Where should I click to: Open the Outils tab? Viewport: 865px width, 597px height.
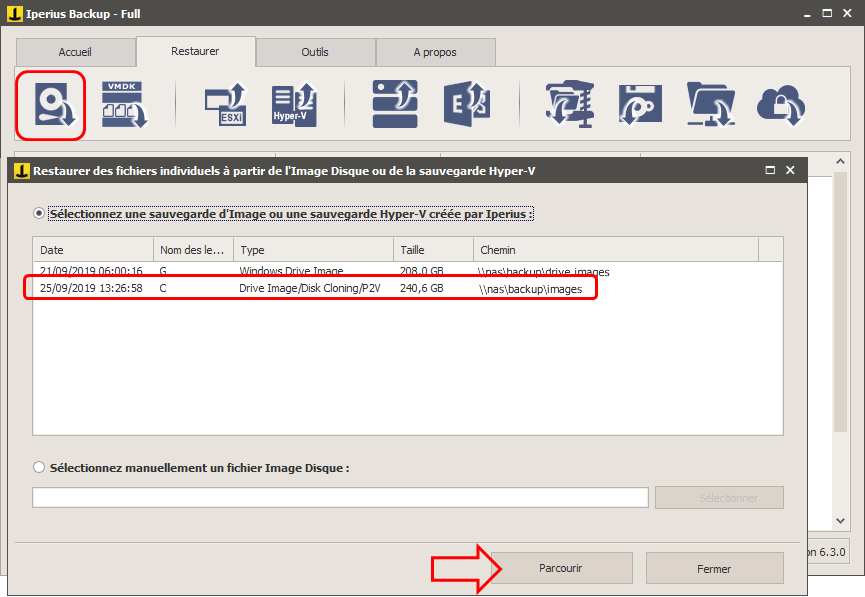[x=315, y=52]
